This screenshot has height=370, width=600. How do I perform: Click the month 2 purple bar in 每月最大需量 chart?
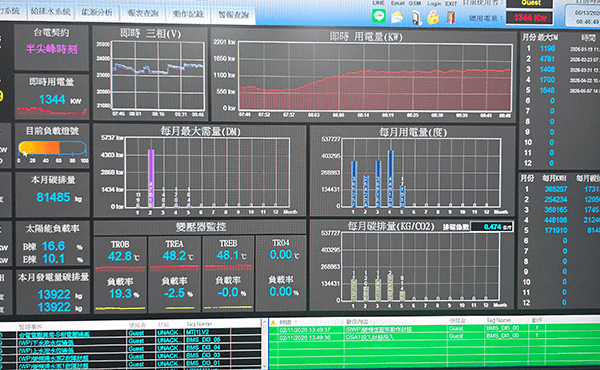(x=151, y=178)
